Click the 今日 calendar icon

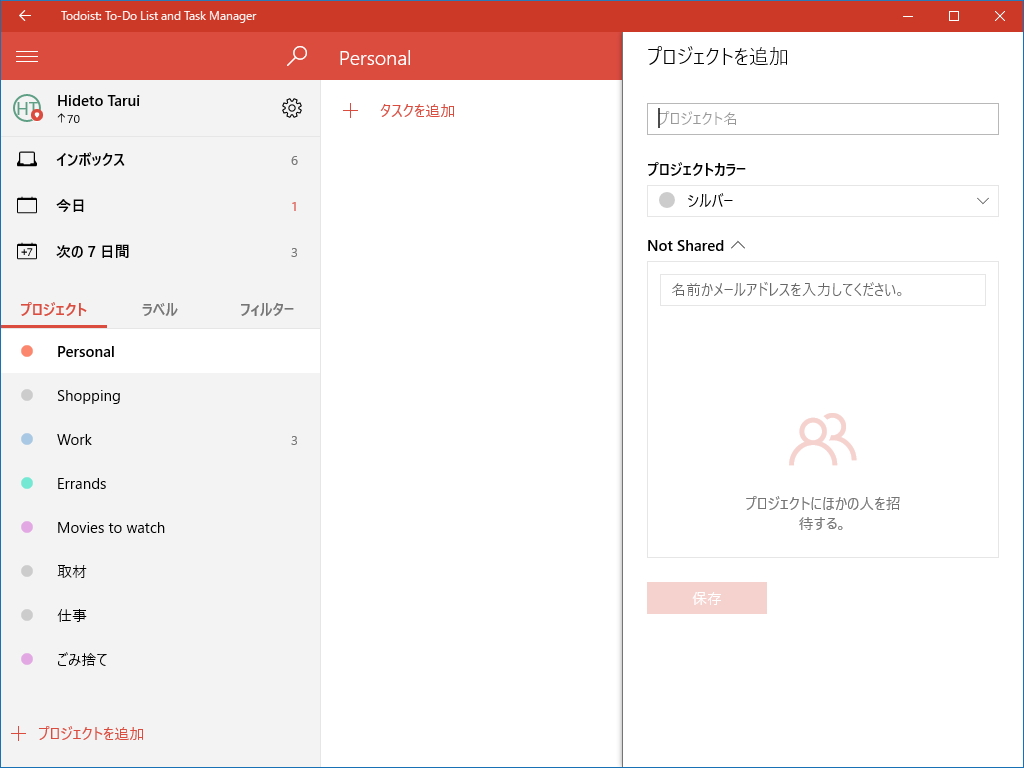[x=26, y=205]
